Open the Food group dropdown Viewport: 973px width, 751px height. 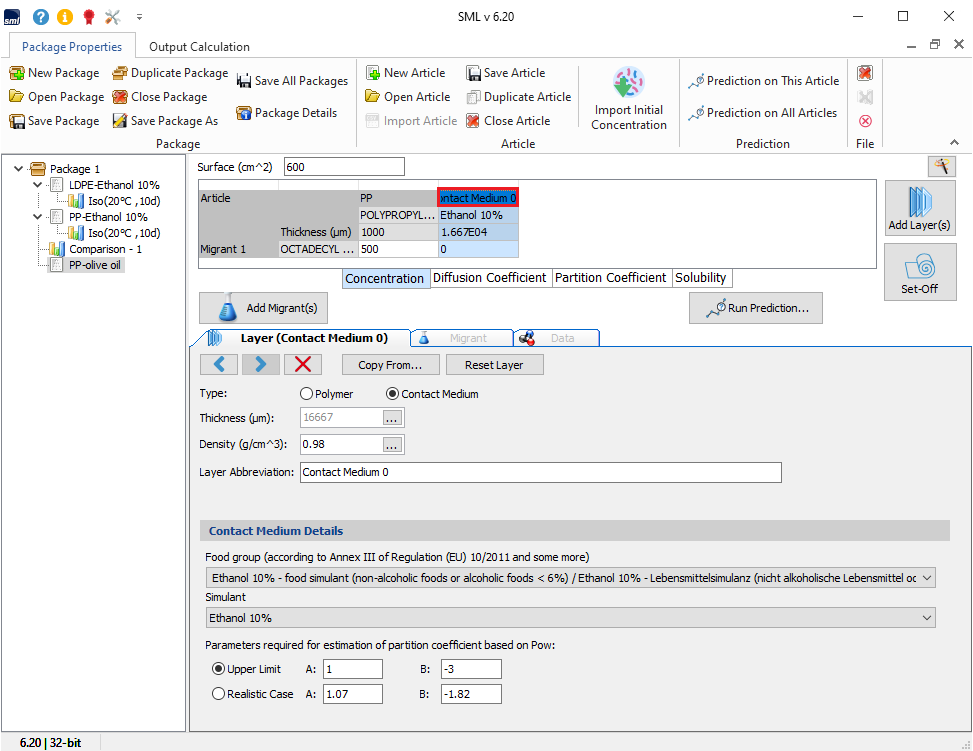pos(926,578)
